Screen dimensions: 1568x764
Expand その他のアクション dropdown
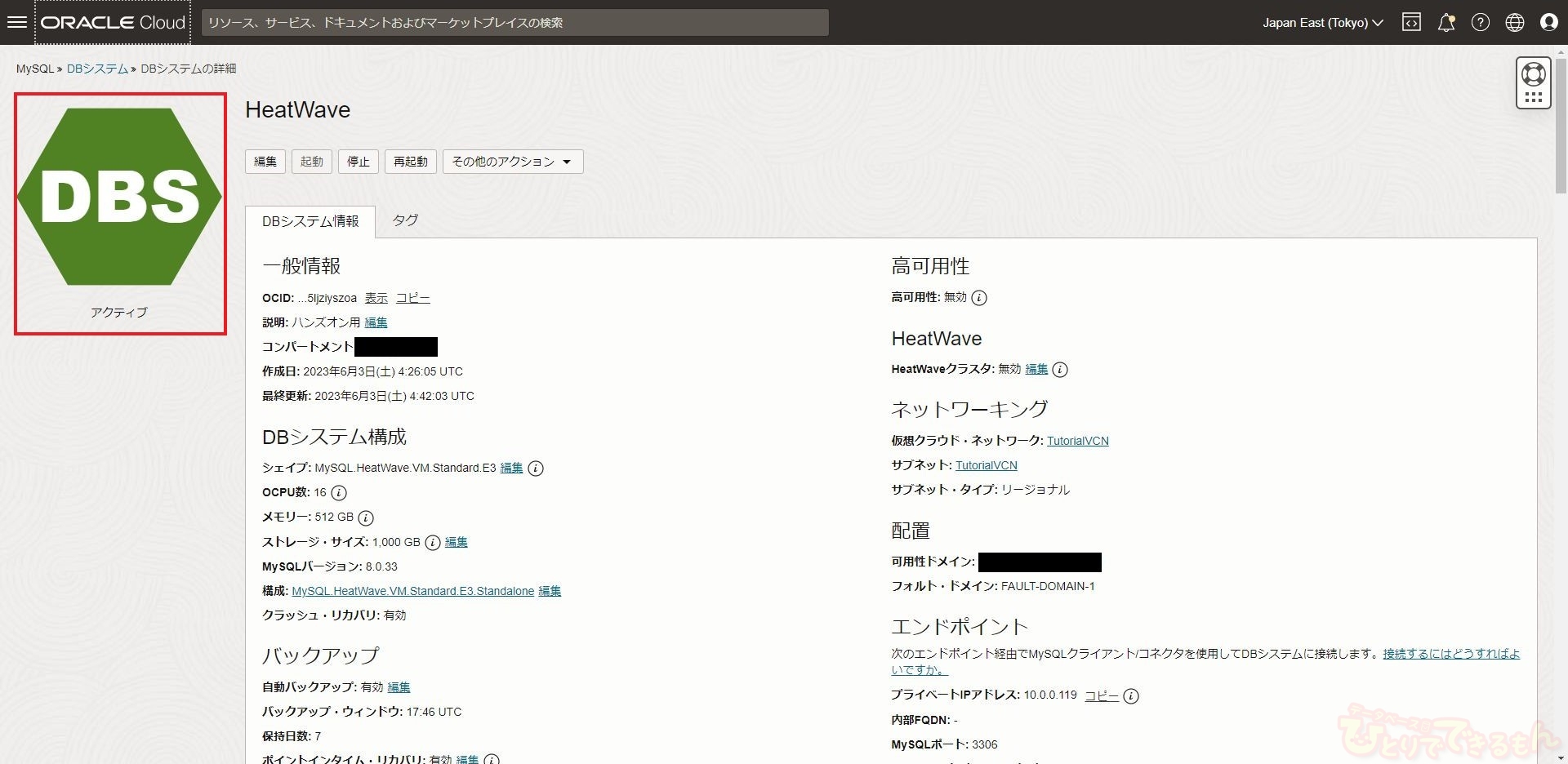point(512,162)
